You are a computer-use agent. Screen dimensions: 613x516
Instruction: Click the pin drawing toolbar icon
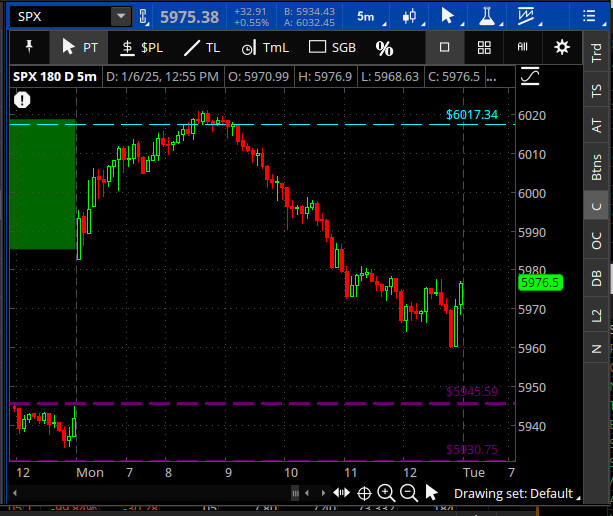pyautogui.click(x=28, y=47)
